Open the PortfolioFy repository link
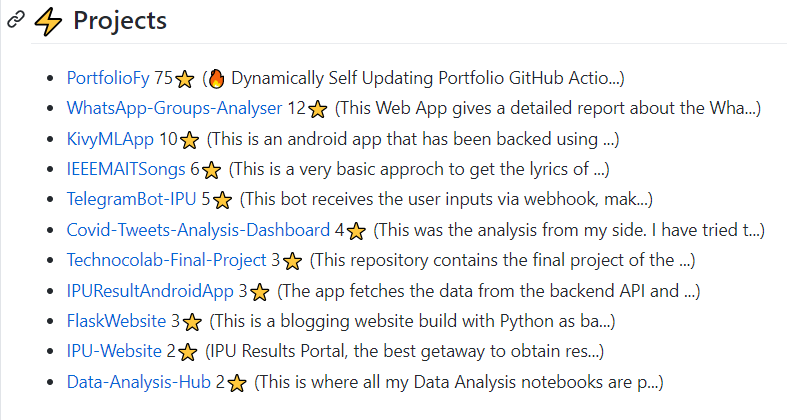Viewport: 787px width, 420px height. [108, 78]
